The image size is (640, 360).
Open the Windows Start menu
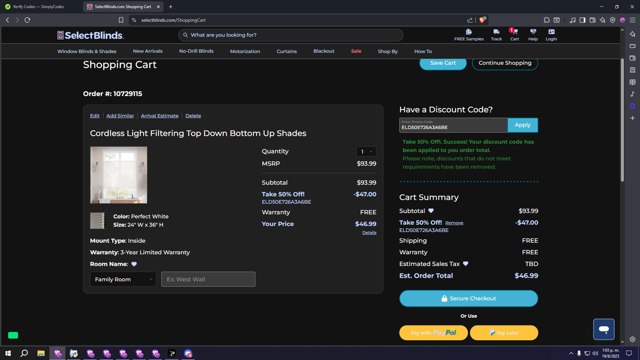(x=8, y=353)
